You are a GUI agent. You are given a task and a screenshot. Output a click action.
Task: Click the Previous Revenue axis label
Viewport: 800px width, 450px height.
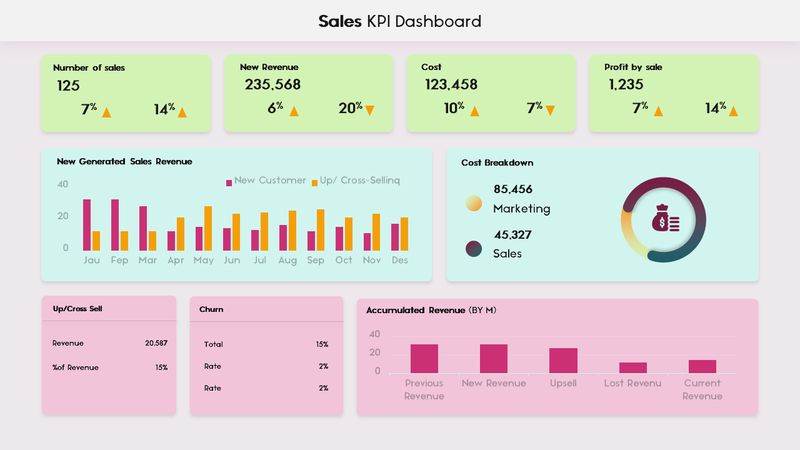click(424, 389)
